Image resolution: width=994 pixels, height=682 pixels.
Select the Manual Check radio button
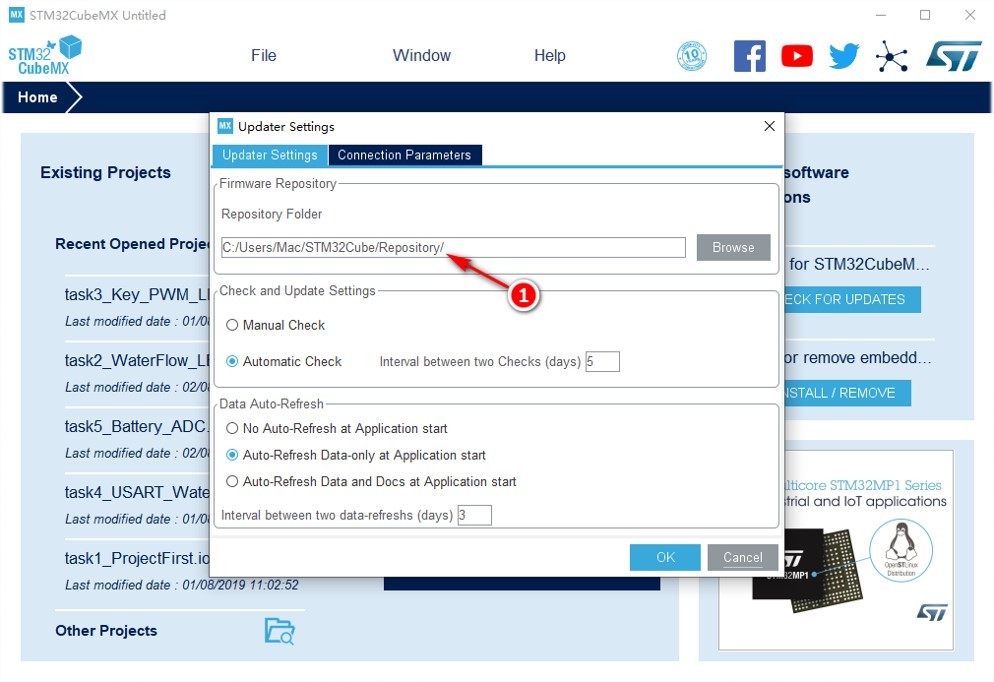(x=232, y=325)
